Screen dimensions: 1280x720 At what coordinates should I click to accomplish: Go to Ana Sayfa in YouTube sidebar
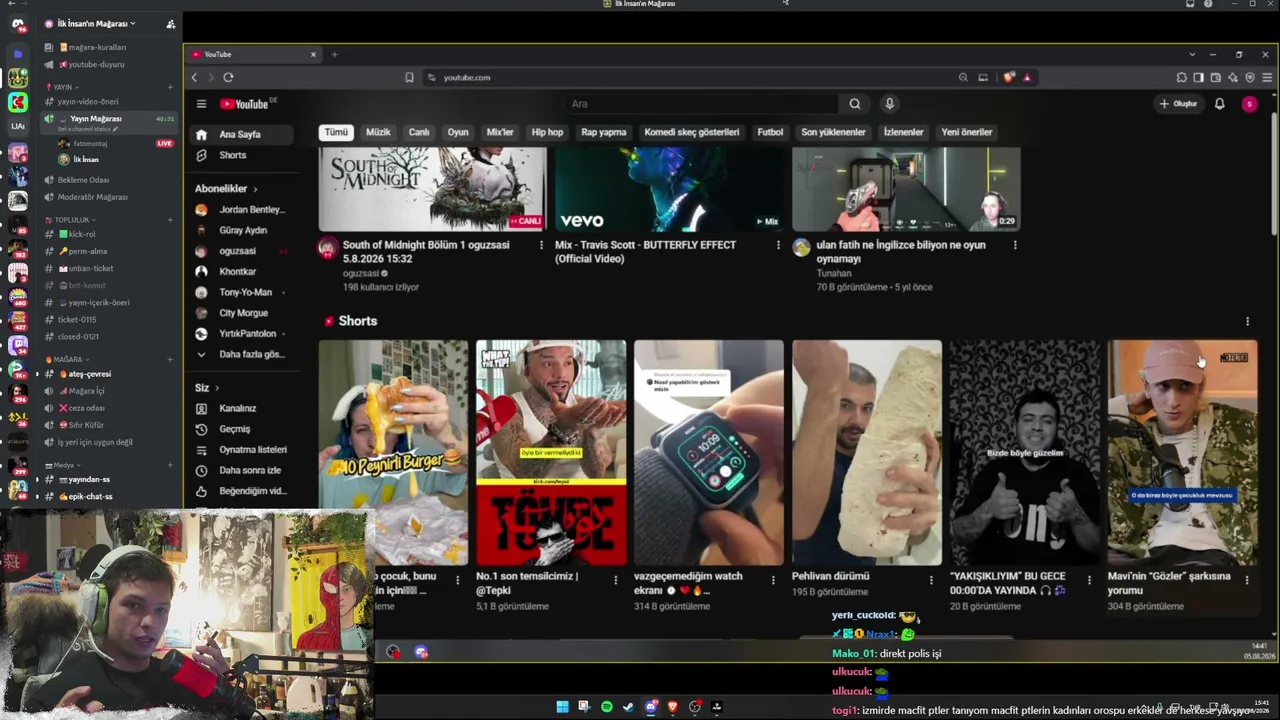(240, 134)
